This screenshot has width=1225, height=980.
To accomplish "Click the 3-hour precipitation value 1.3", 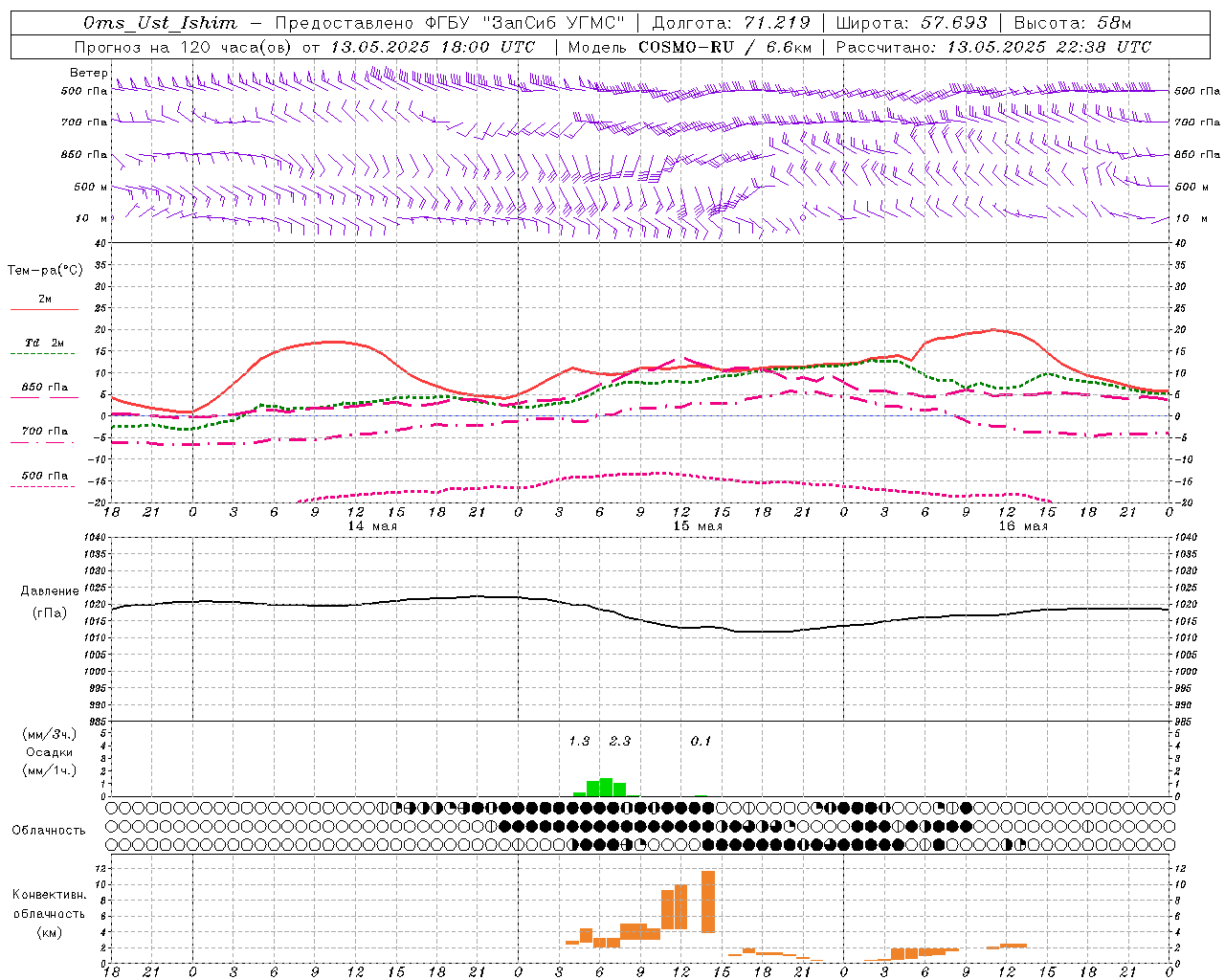I will tap(579, 741).
